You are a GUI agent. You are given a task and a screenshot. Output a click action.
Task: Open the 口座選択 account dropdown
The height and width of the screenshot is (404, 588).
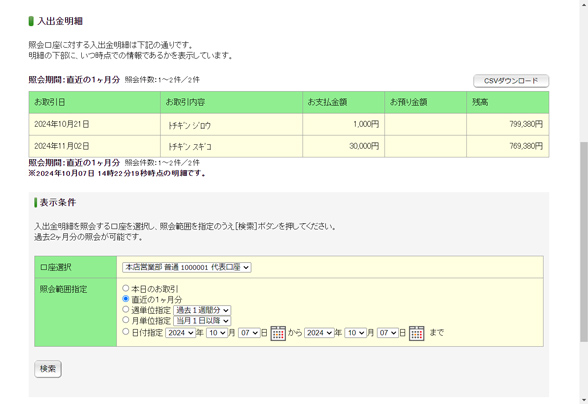[x=187, y=267]
